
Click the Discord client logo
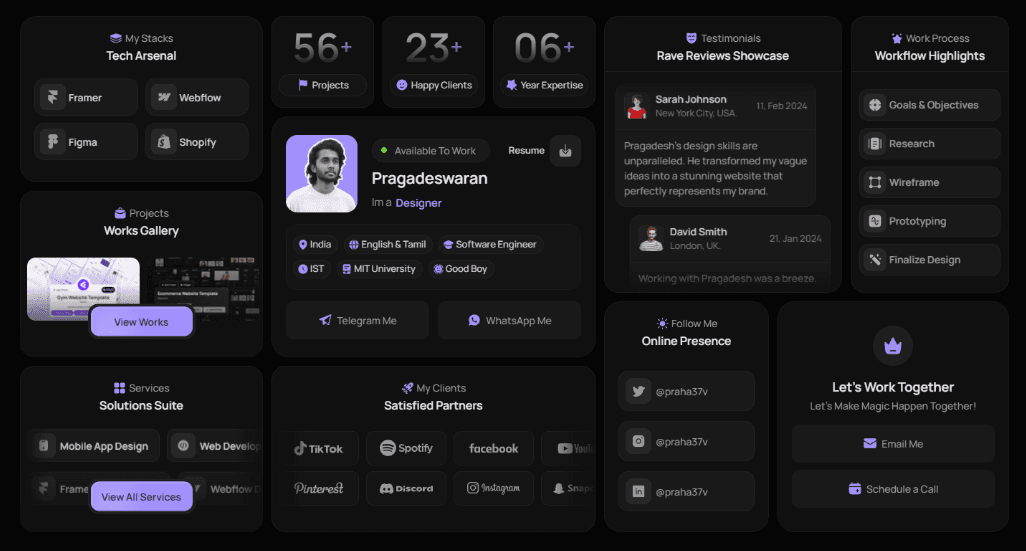click(406, 488)
